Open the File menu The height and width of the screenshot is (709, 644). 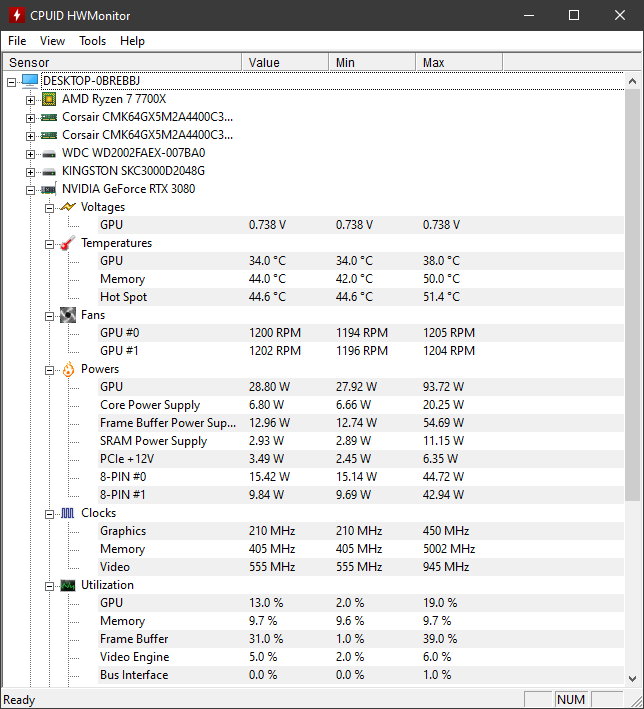(17, 41)
